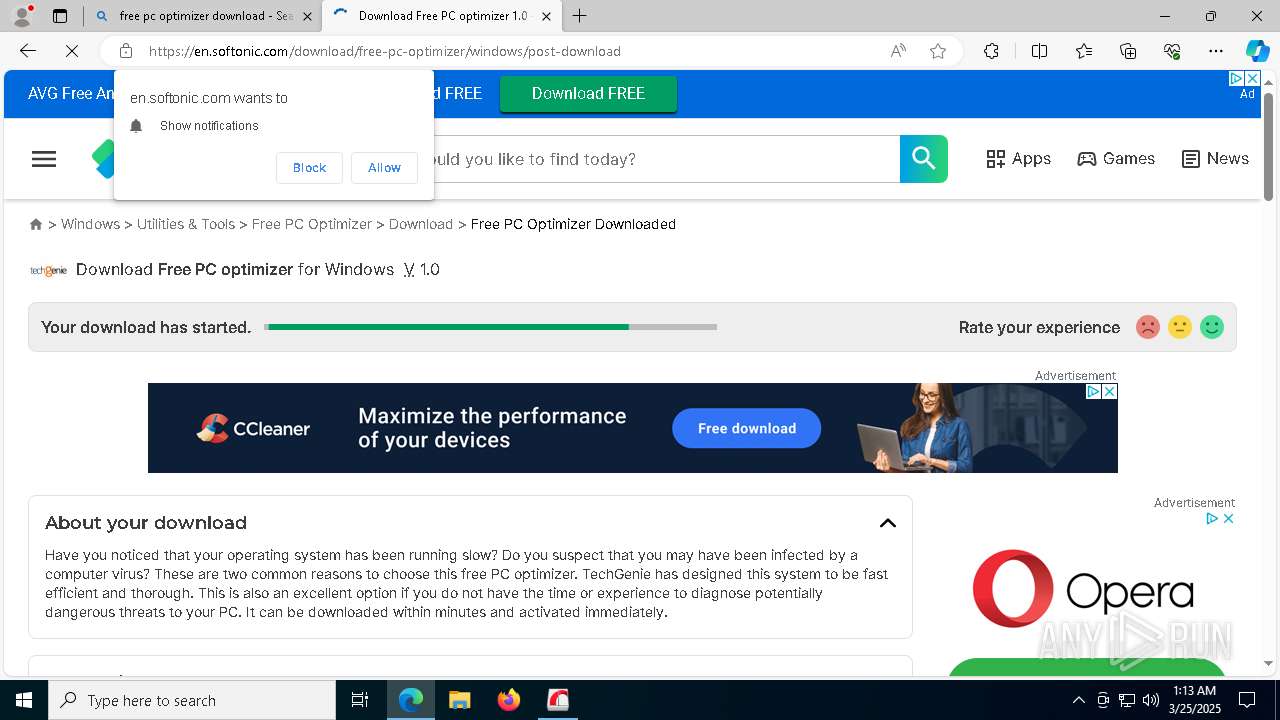Go to Utilities & Tools breadcrumb
The width and height of the screenshot is (1280, 720).
(186, 224)
